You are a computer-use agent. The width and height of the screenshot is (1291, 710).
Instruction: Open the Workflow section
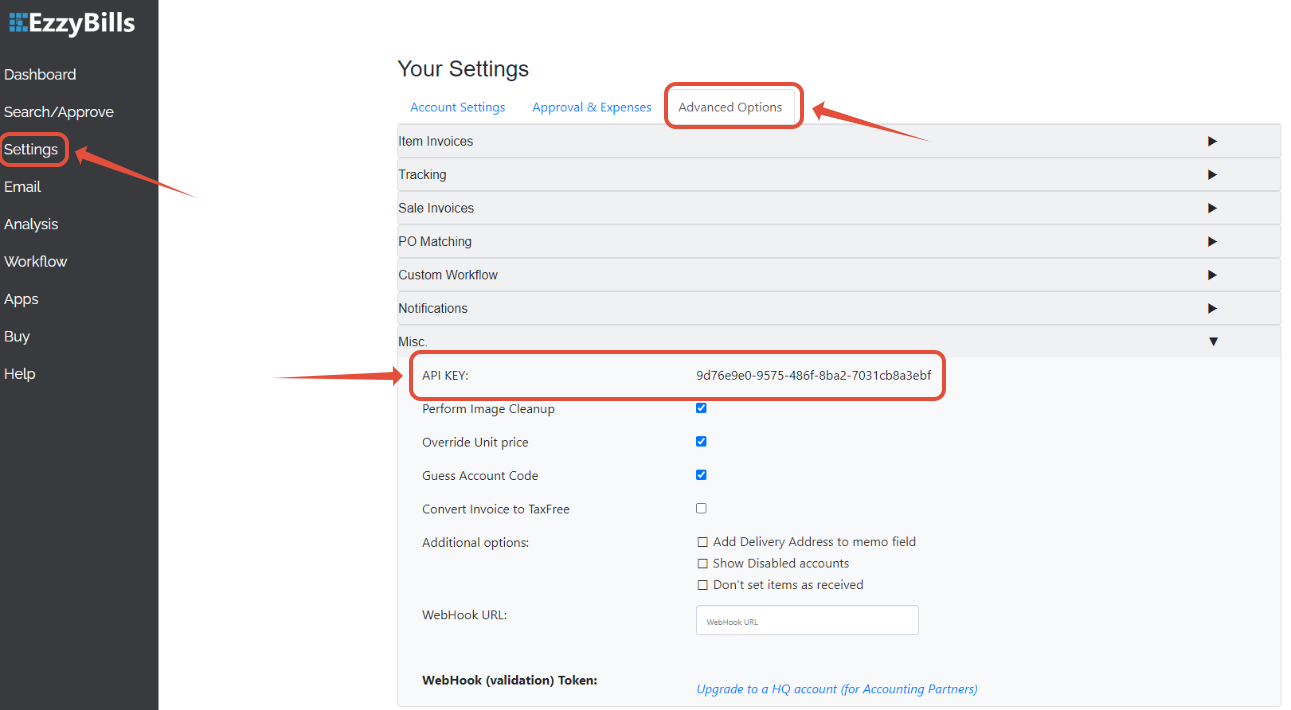point(36,261)
